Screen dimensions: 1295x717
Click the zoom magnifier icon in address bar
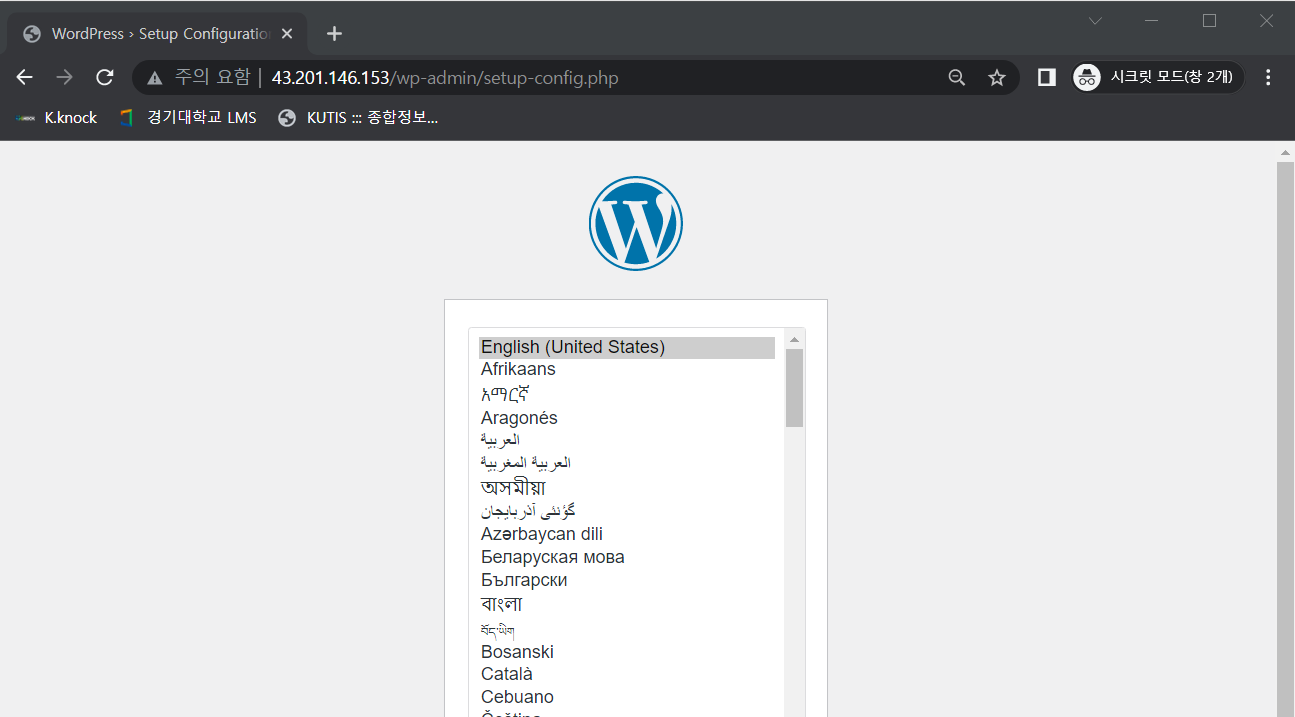(957, 77)
